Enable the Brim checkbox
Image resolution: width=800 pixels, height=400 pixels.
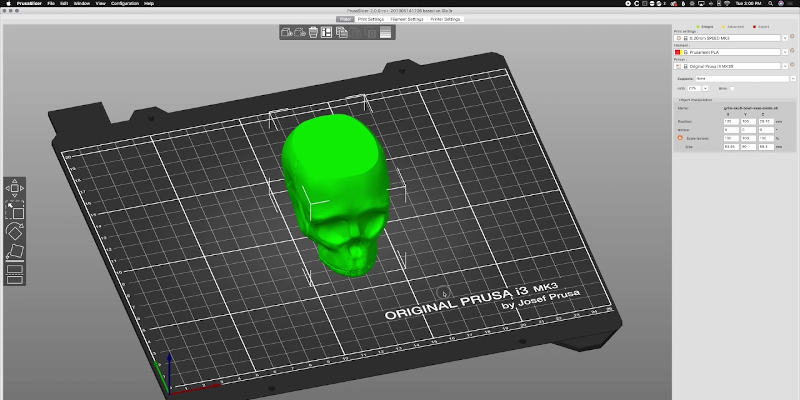click(x=731, y=88)
